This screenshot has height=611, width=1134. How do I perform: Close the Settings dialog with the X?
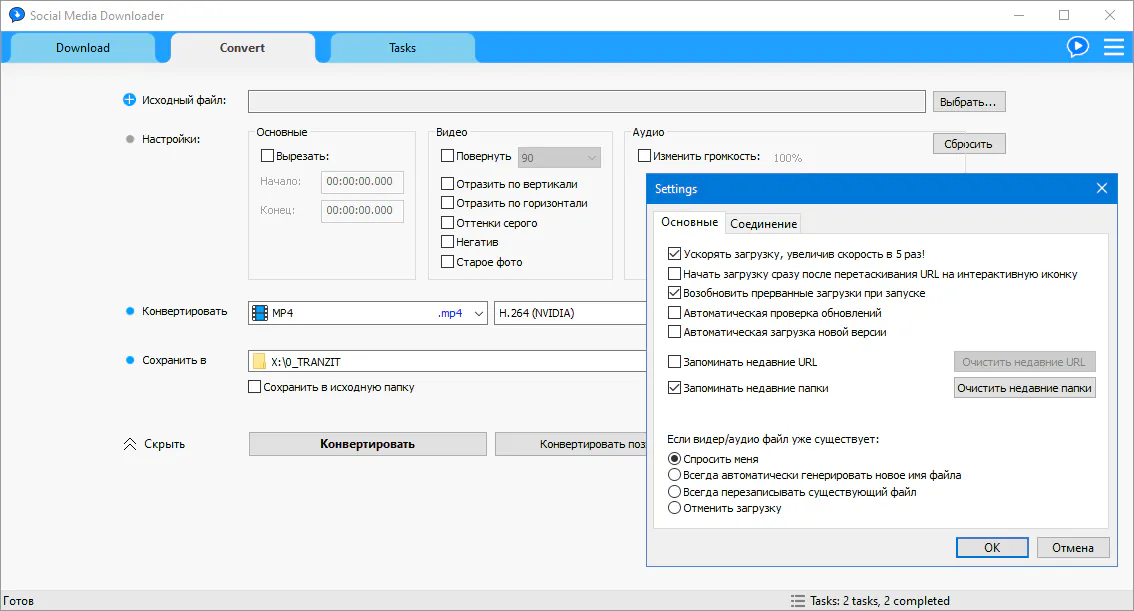[1102, 188]
